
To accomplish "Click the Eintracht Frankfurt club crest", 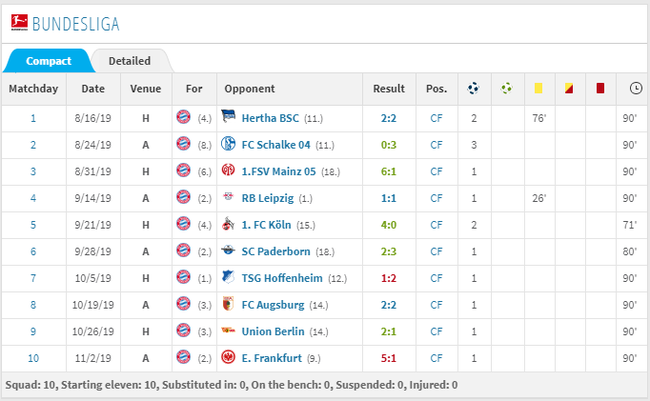I will click(228, 357).
